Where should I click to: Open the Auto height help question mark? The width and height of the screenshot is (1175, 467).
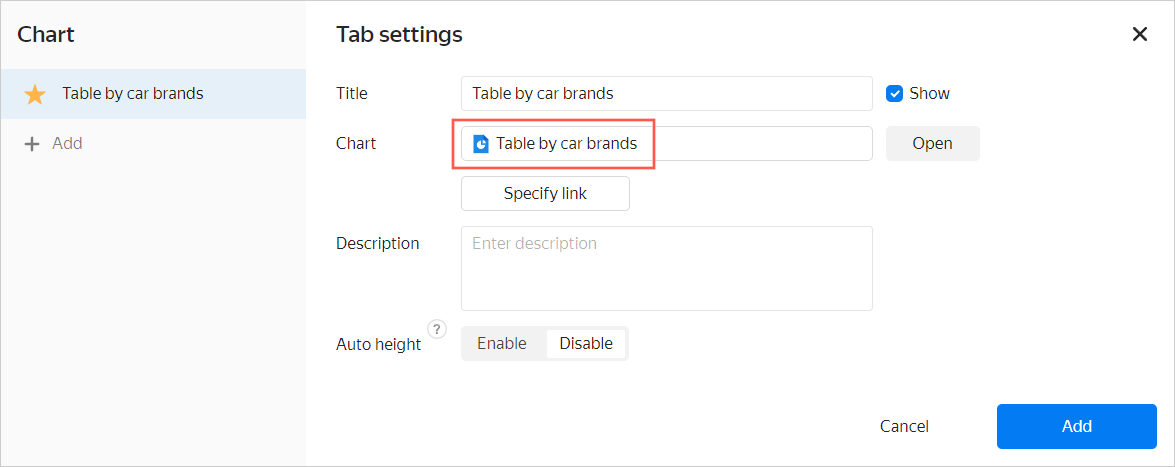[436, 329]
